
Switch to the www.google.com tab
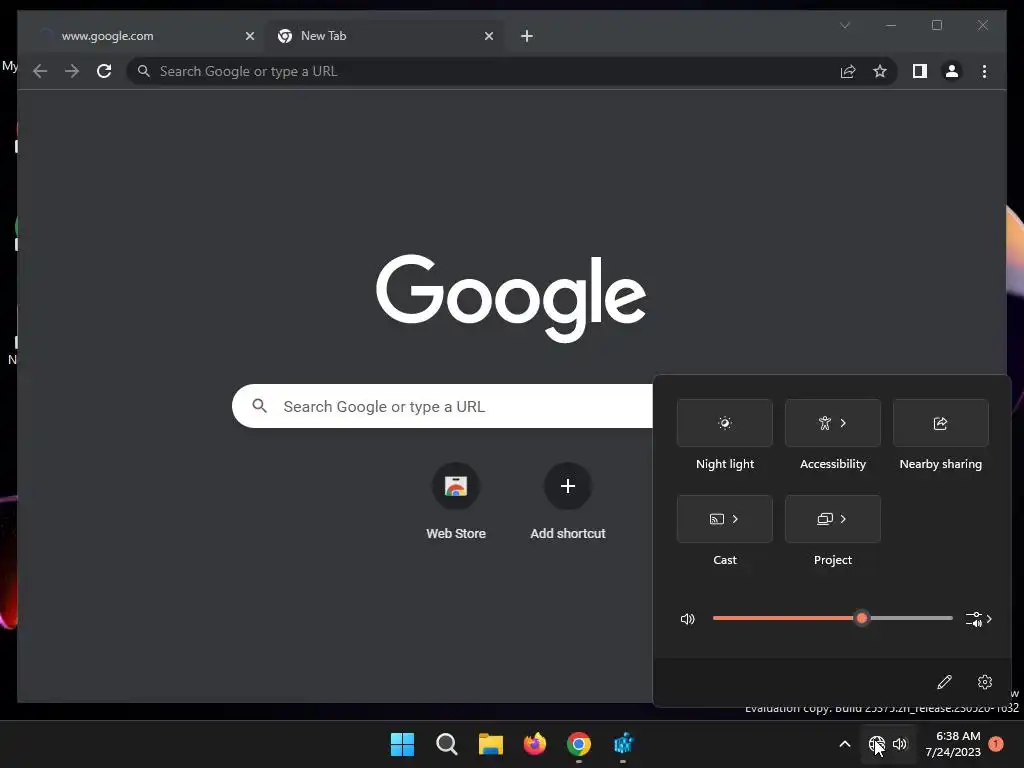pos(142,36)
